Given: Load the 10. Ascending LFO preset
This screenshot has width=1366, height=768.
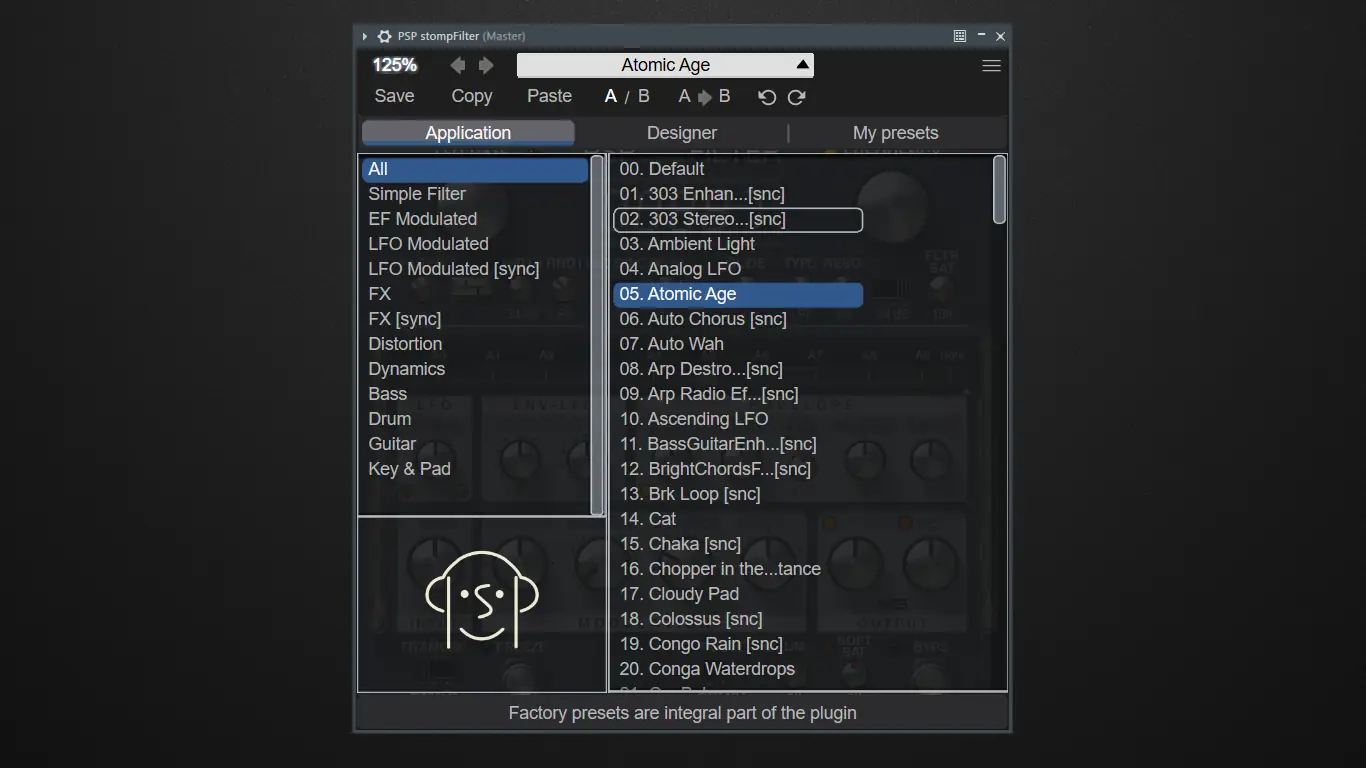Looking at the screenshot, I should click(x=738, y=419).
